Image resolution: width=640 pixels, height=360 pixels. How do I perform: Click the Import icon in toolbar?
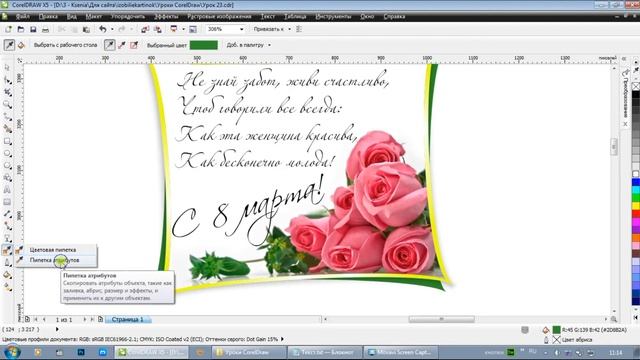[145, 29]
